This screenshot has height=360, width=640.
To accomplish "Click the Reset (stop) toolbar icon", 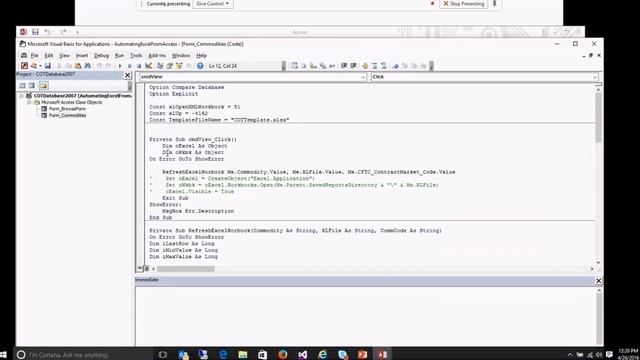I will tap(139, 66).
